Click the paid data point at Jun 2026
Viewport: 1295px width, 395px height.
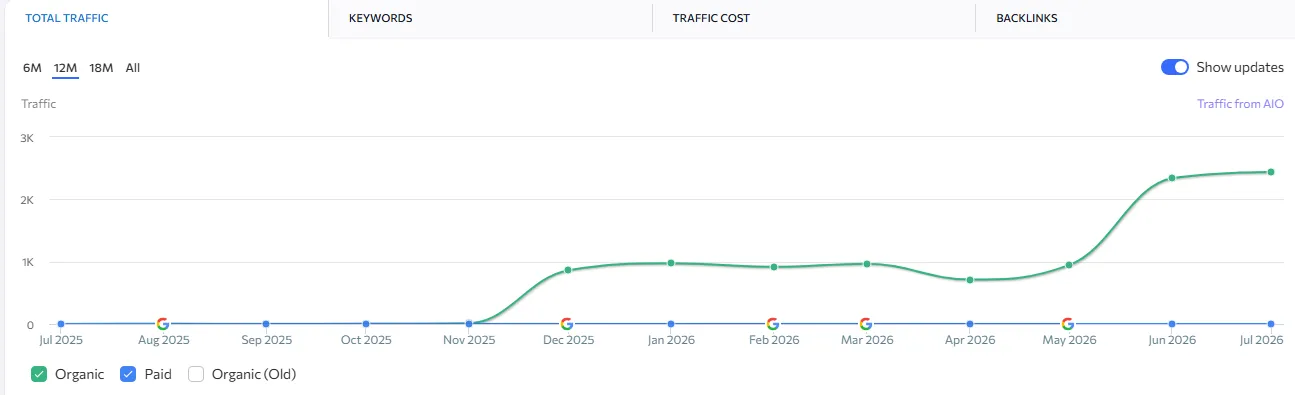1172,324
